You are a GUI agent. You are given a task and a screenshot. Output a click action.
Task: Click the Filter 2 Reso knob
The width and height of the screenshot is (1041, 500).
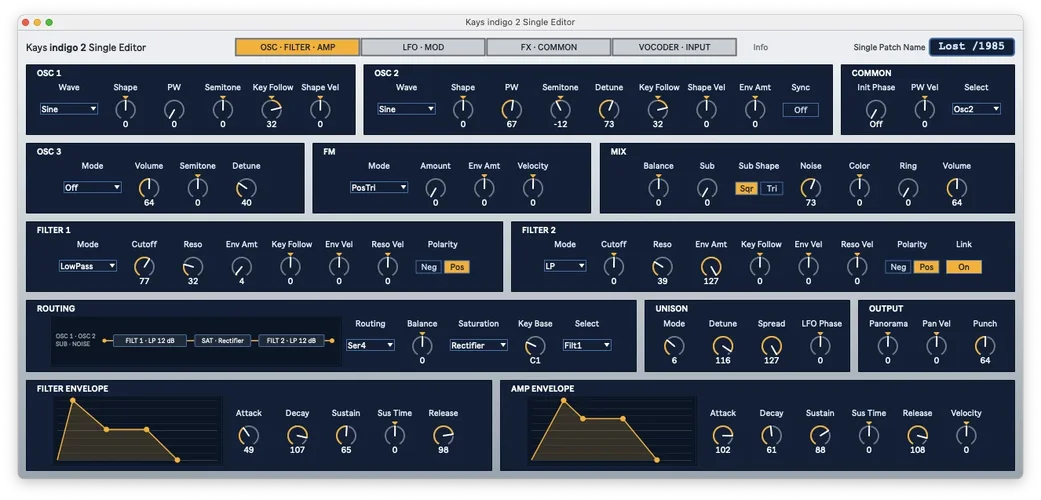click(662, 266)
